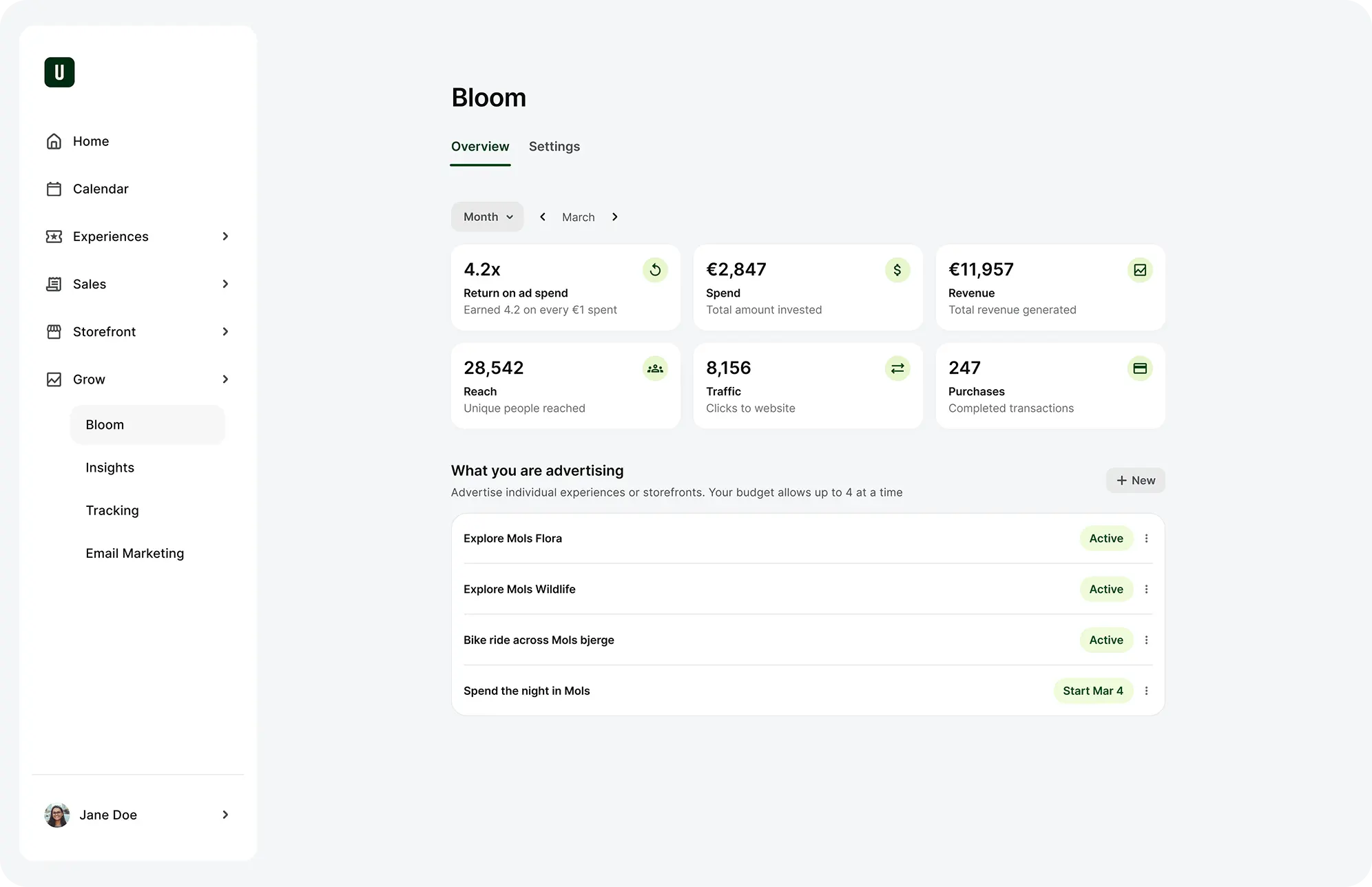Expand the Jane Doe account menu

point(225,815)
